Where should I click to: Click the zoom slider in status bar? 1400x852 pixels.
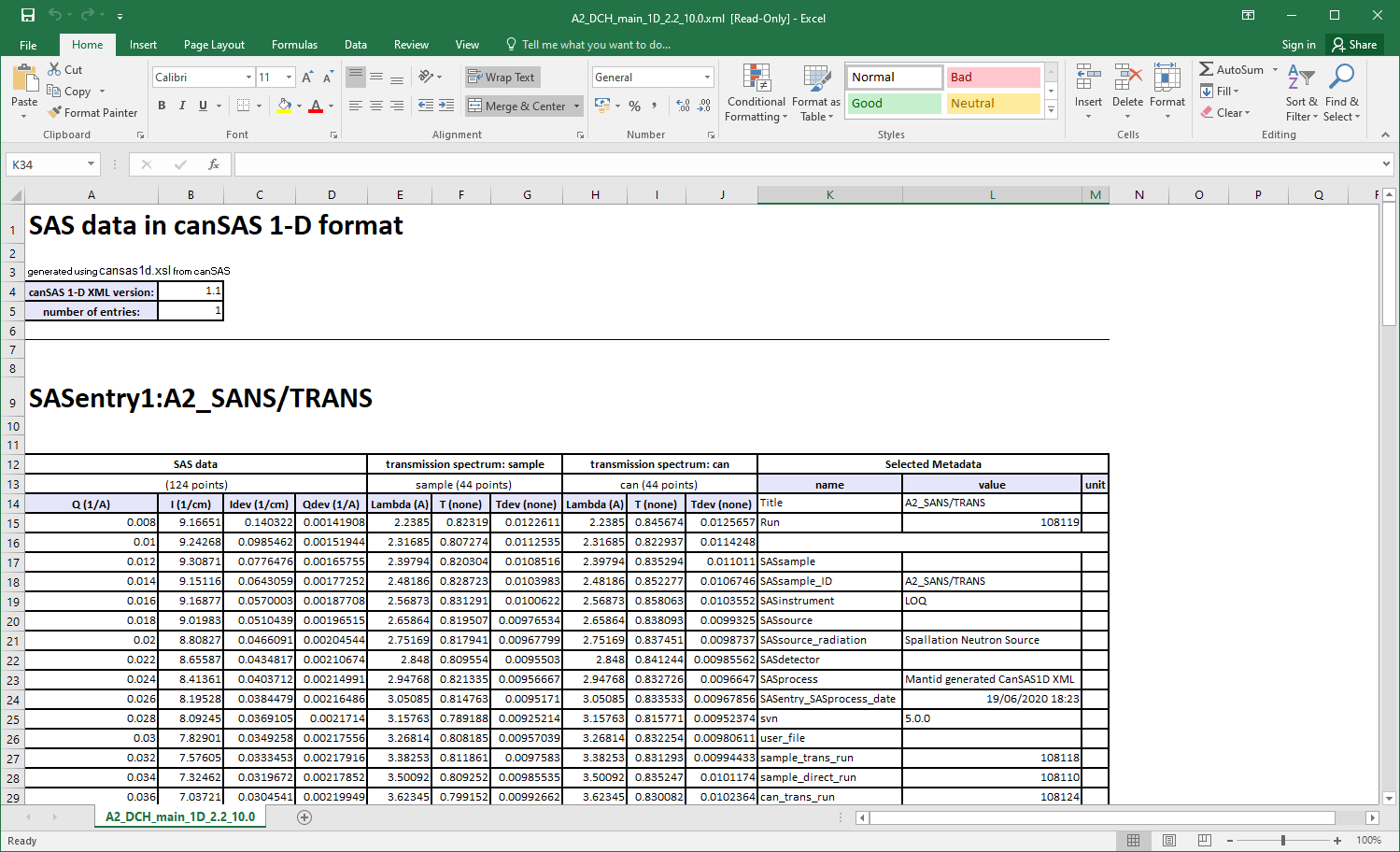[1283, 841]
